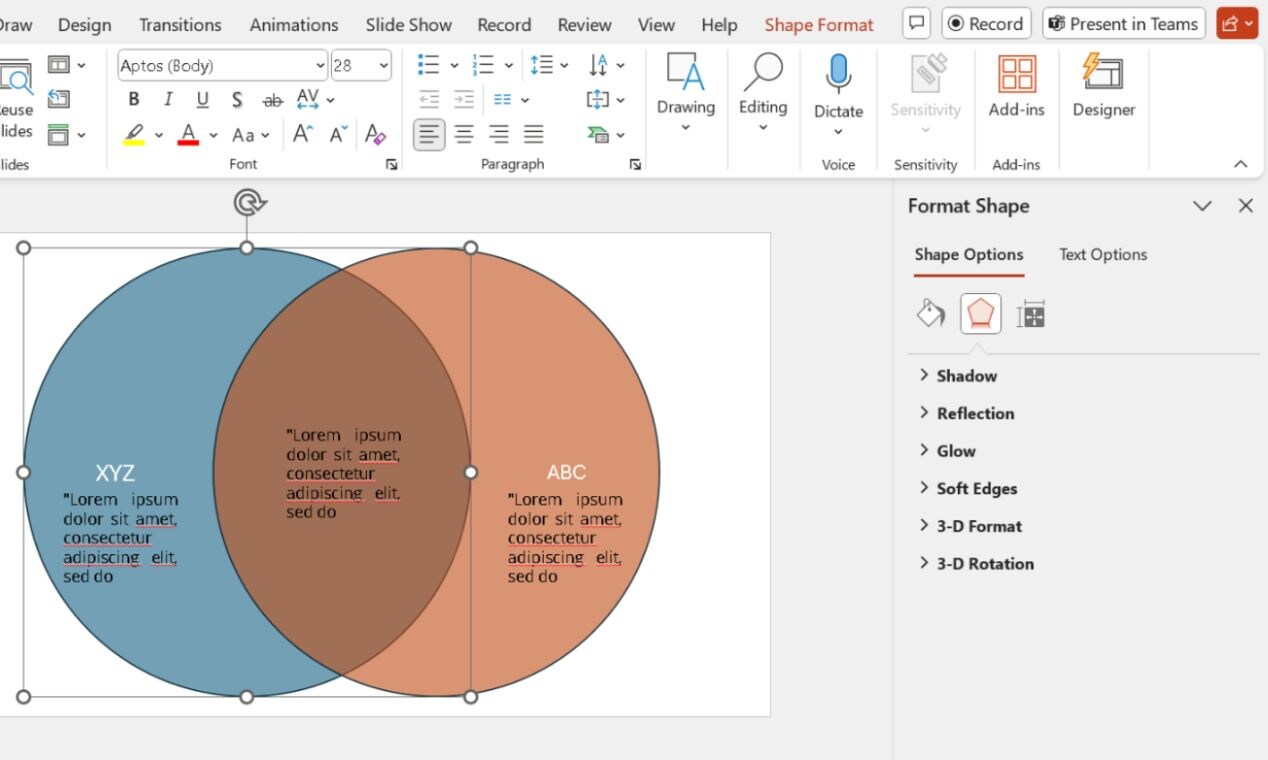Switch to the Review tab

point(585,25)
